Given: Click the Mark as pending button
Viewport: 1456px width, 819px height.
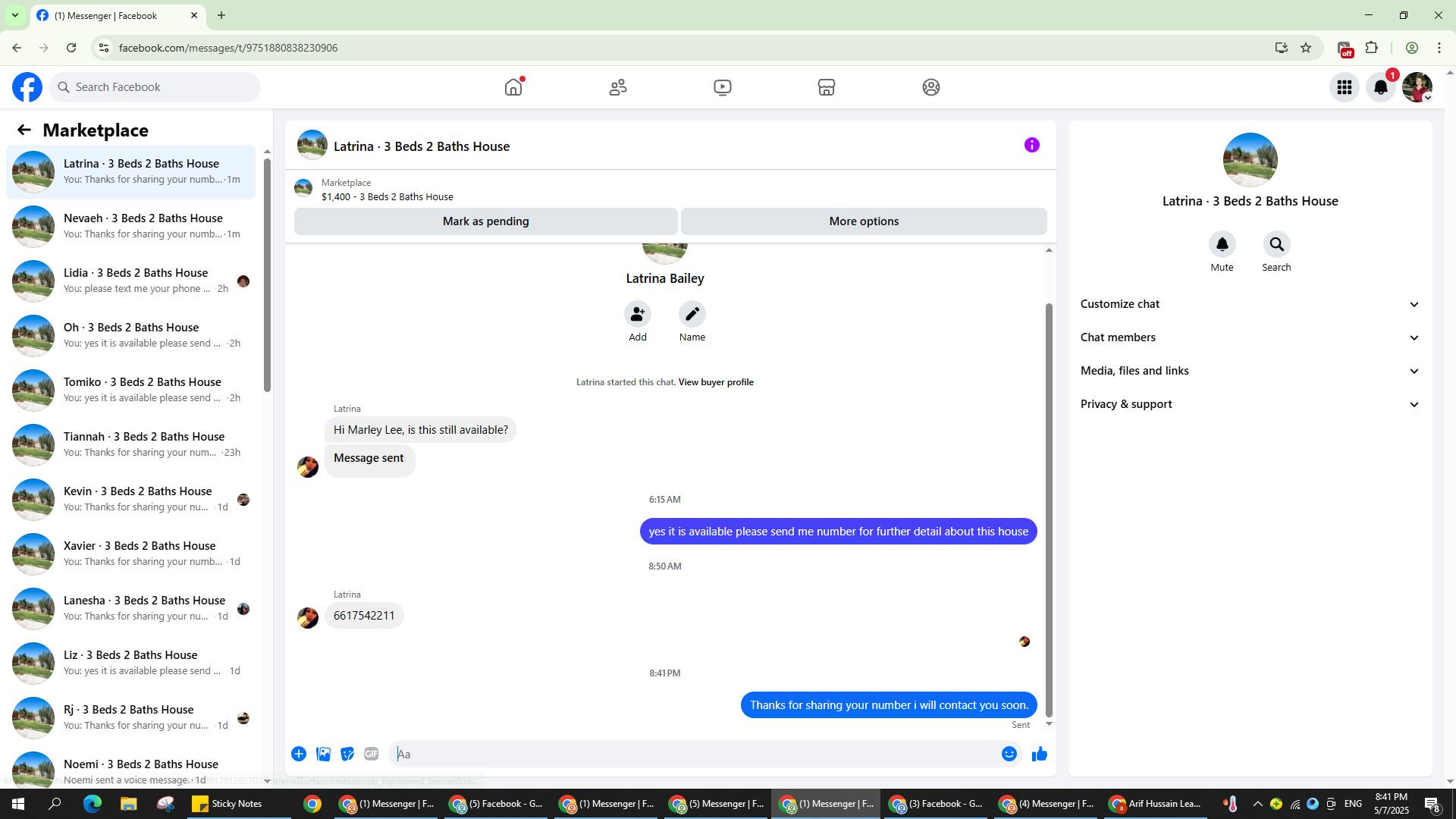Looking at the screenshot, I should click(485, 221).
